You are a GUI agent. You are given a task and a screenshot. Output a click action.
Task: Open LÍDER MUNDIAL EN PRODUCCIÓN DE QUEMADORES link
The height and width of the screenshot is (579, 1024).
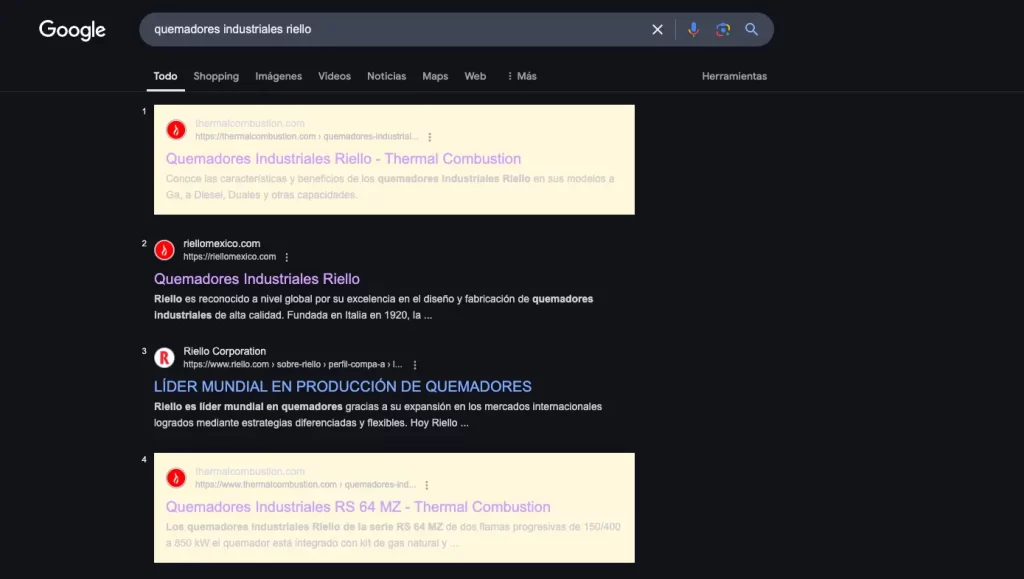click(342, 386)
